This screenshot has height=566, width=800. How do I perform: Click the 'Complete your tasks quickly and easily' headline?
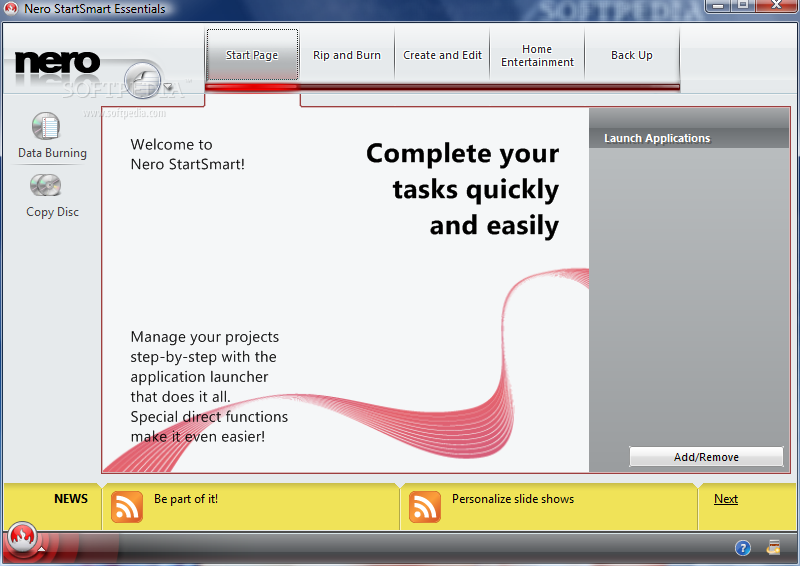coord(462,189)
